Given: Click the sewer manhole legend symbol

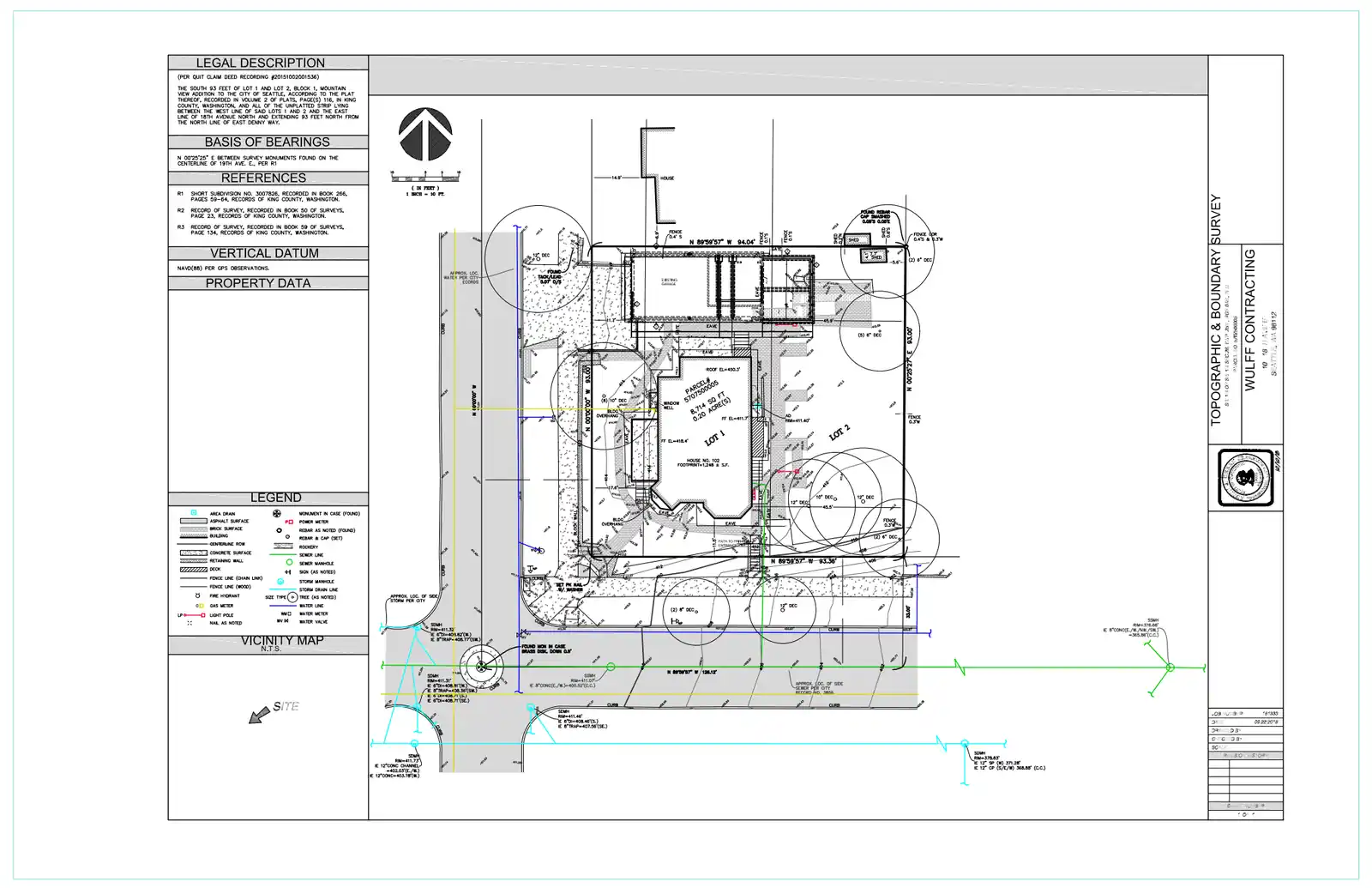Looking at the screenshot, I should 289,562.
